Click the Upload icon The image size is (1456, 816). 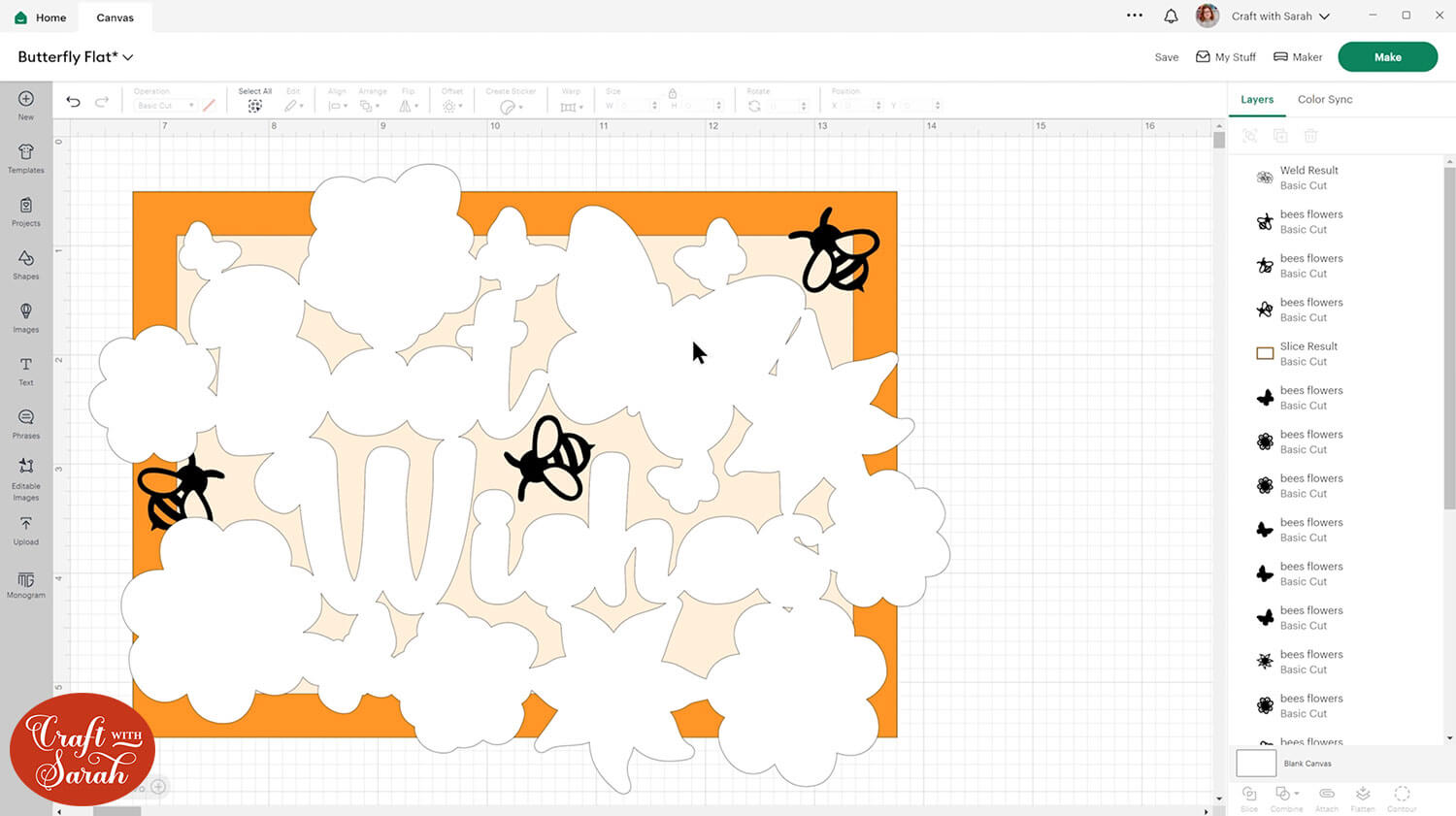26,529
